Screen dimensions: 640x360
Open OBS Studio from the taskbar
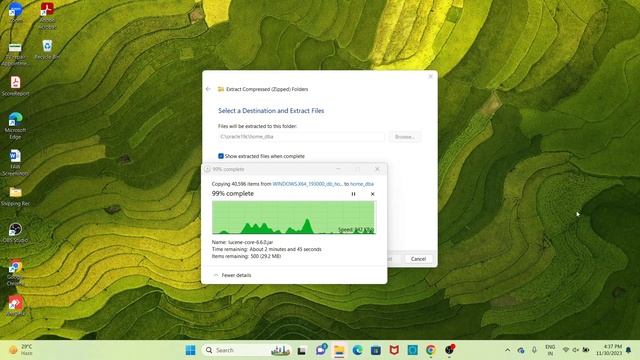click(x=449, y=350)
